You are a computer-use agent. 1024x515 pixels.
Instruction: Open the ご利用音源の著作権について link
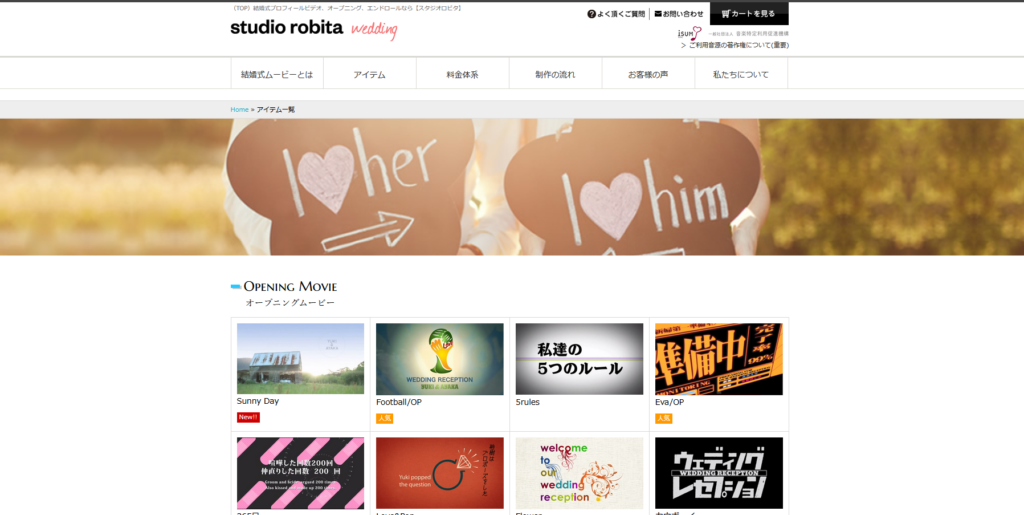coord(738,45)
